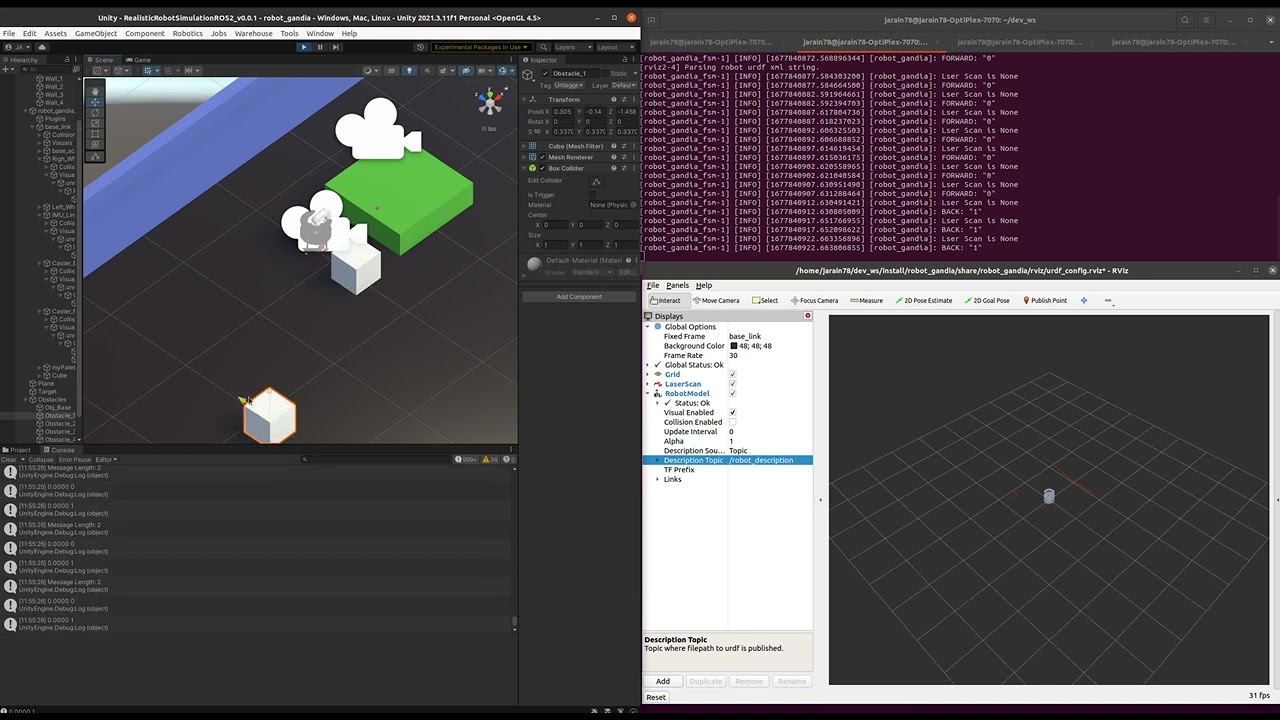Viewport: 1280px width, 720px height.
Task: Toggle 2D view in Scene toolbar
Action: click(391, 70)
